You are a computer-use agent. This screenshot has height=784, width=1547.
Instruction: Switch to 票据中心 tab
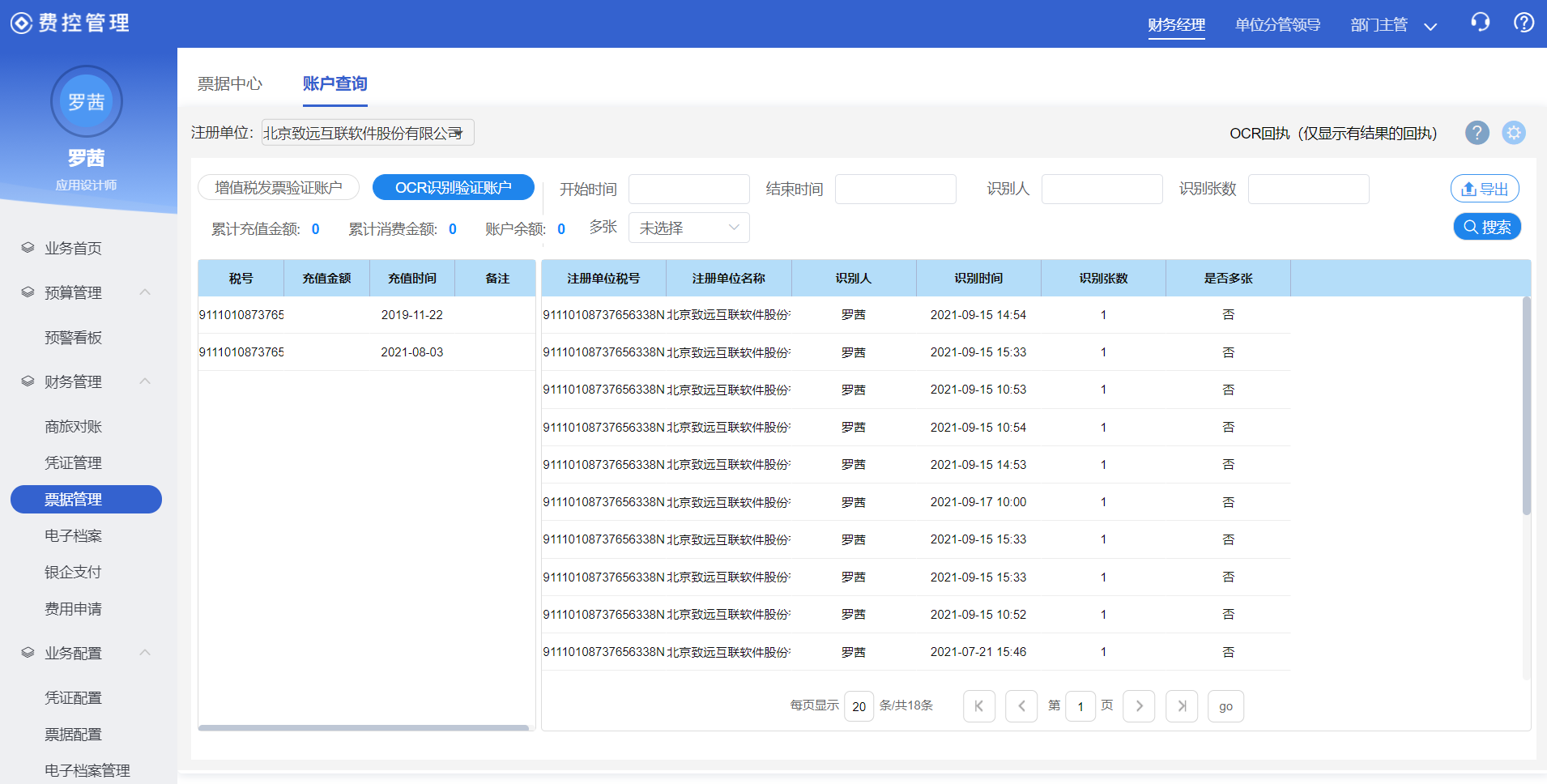230,83
